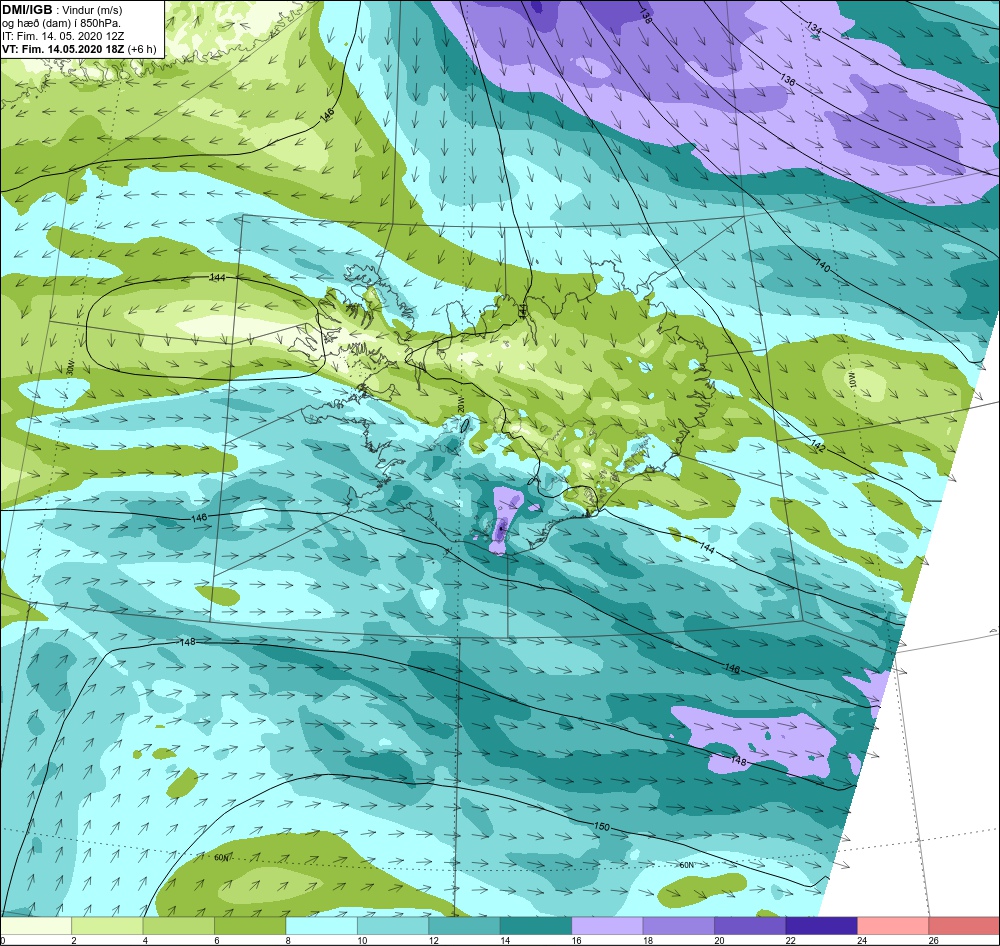The image size is (1000, 946).
Task: Select the dark teal 14–16 m/s legend swatch
Action: 536,926
